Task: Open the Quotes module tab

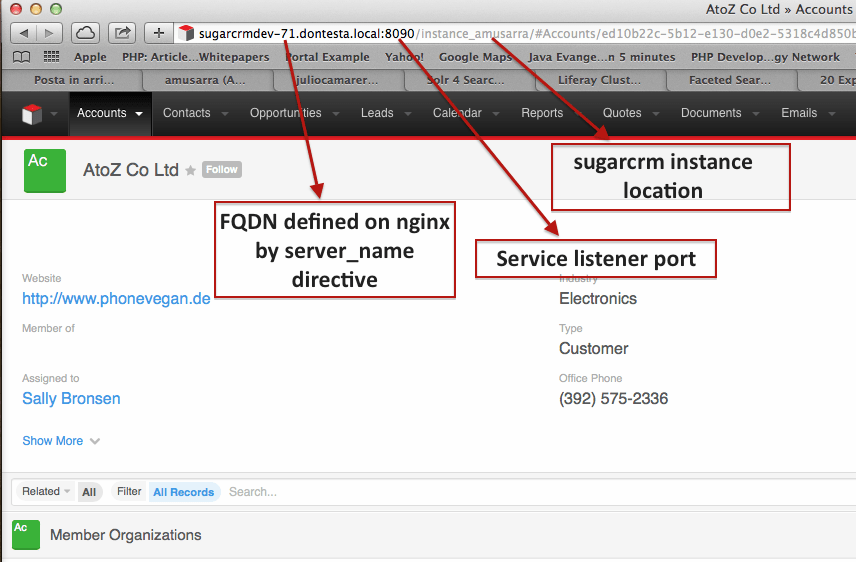Action: tap(622, 113)
